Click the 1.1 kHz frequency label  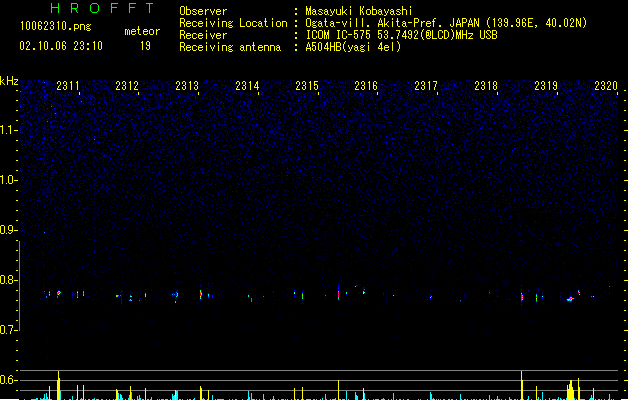point(8,130)
